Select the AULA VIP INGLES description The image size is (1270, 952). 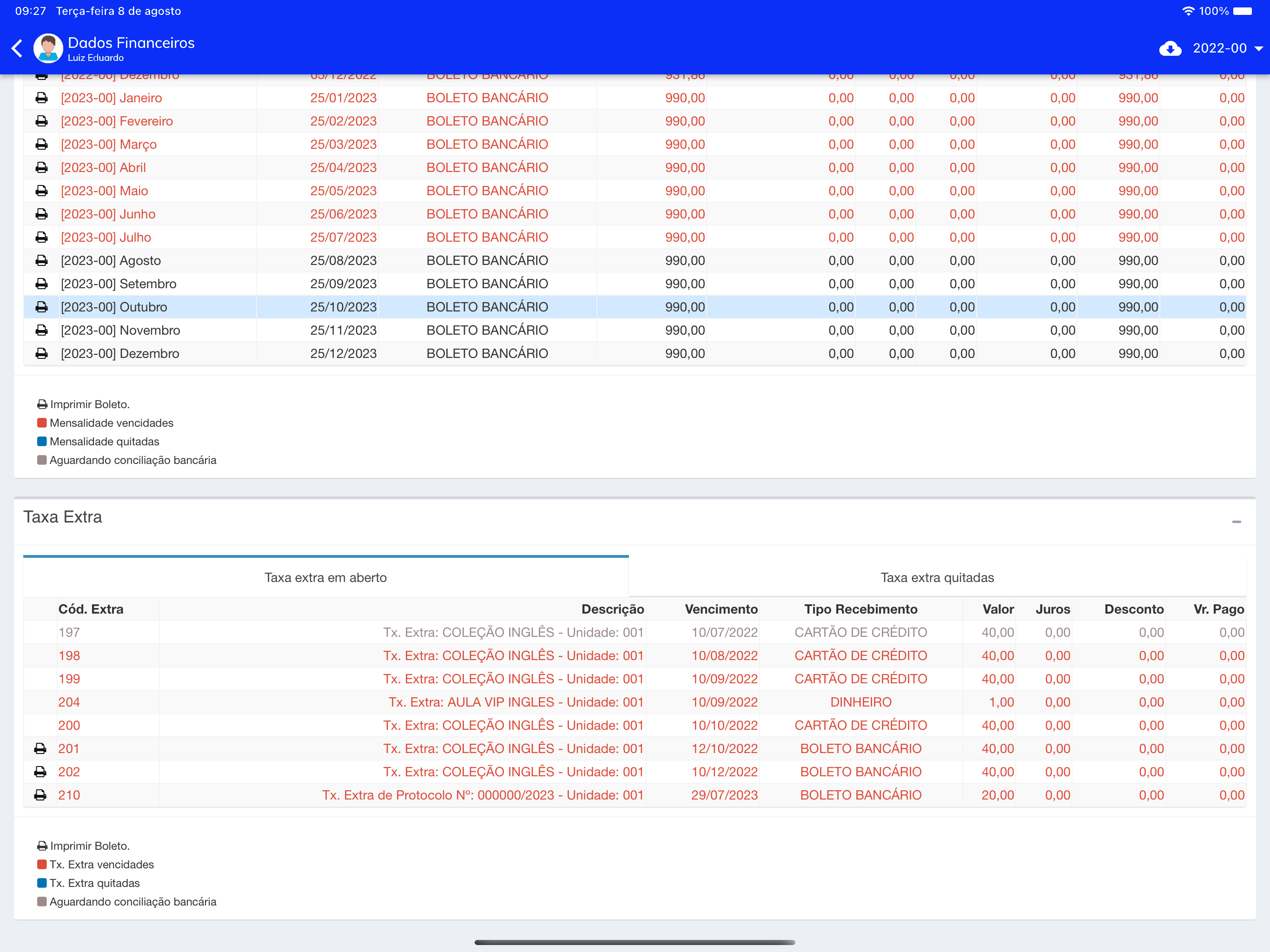point(516,702)
